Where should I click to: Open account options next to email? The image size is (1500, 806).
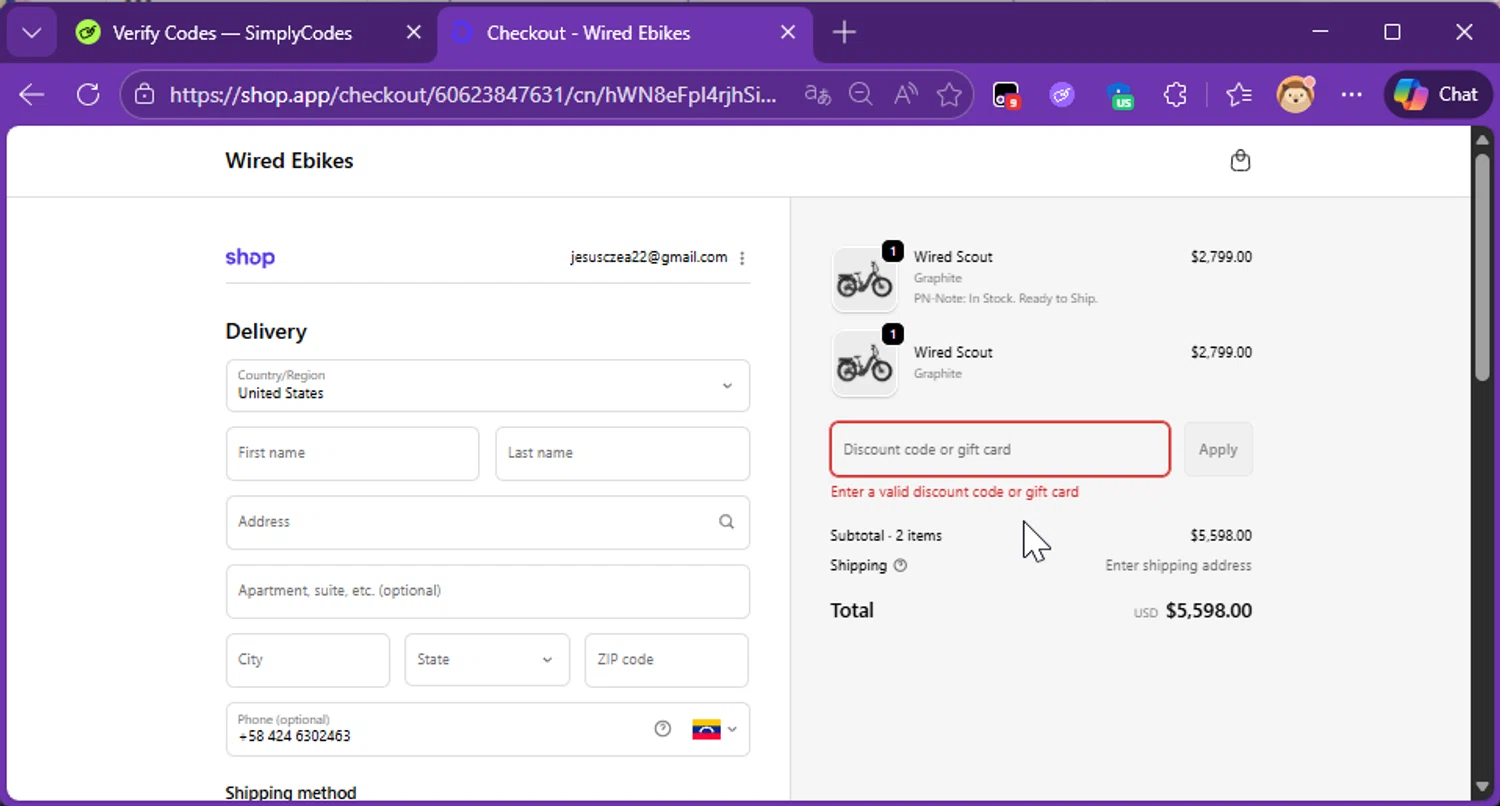(x=742, y=258)
